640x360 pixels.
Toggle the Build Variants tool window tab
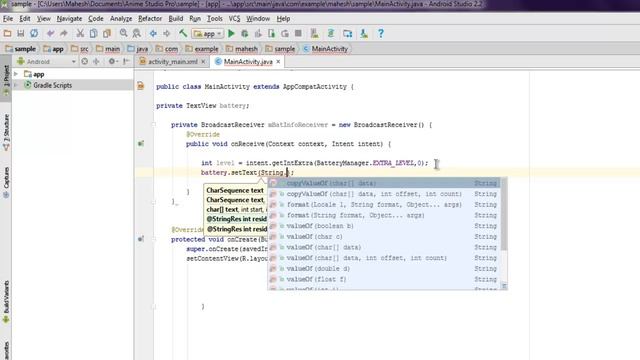point(6,302)
